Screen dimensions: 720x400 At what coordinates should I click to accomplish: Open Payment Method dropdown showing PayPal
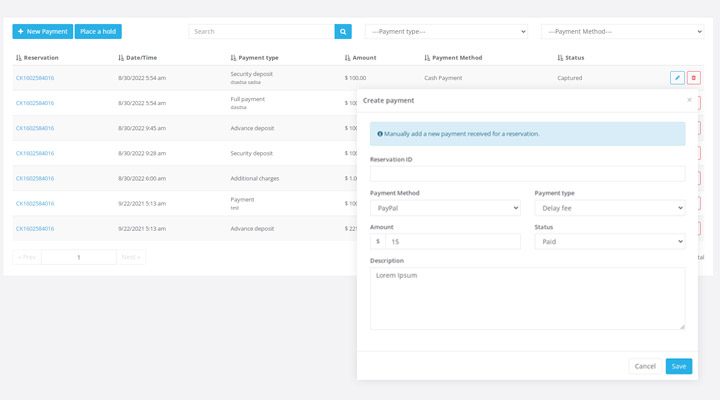click(445, 208)
